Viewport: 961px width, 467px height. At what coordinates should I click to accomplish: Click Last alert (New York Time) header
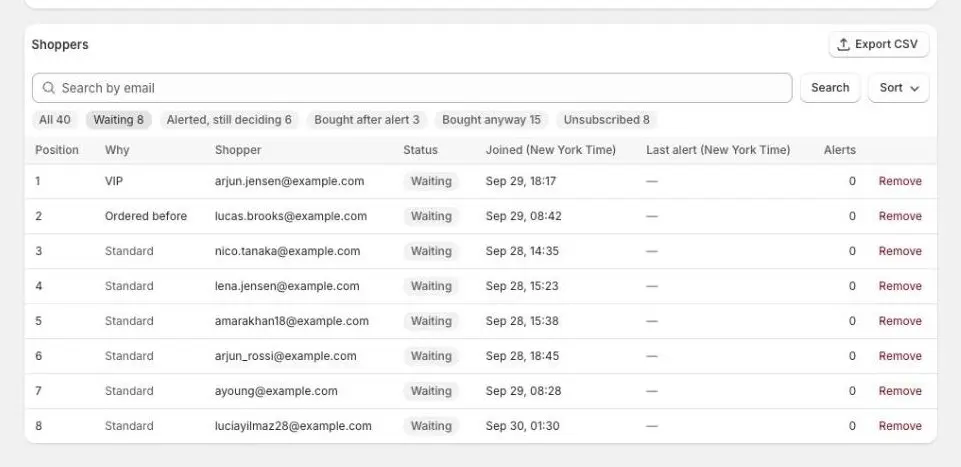(718, 150)
